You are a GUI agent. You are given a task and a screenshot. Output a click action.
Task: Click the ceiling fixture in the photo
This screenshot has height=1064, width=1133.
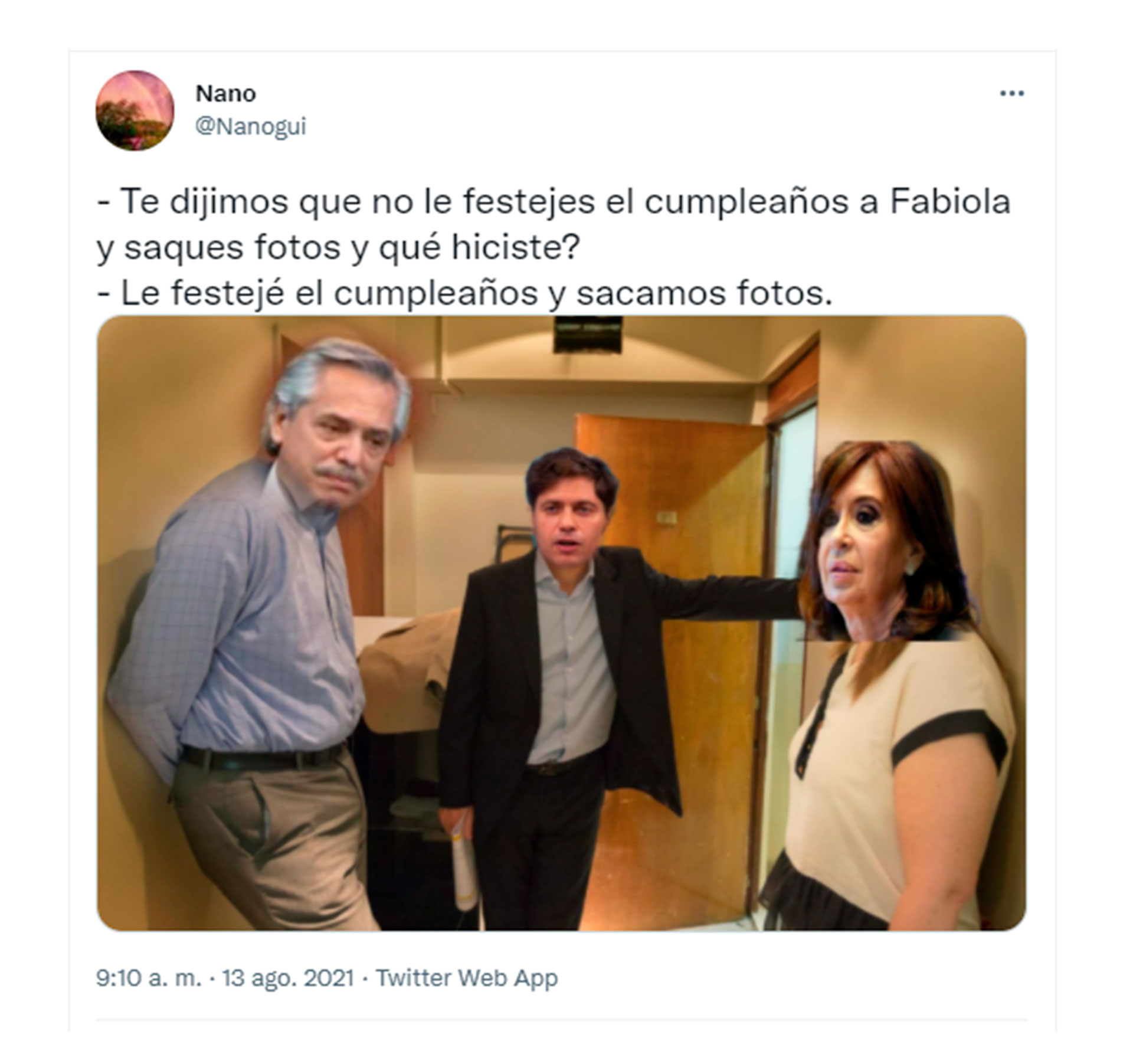coord(587,335)
